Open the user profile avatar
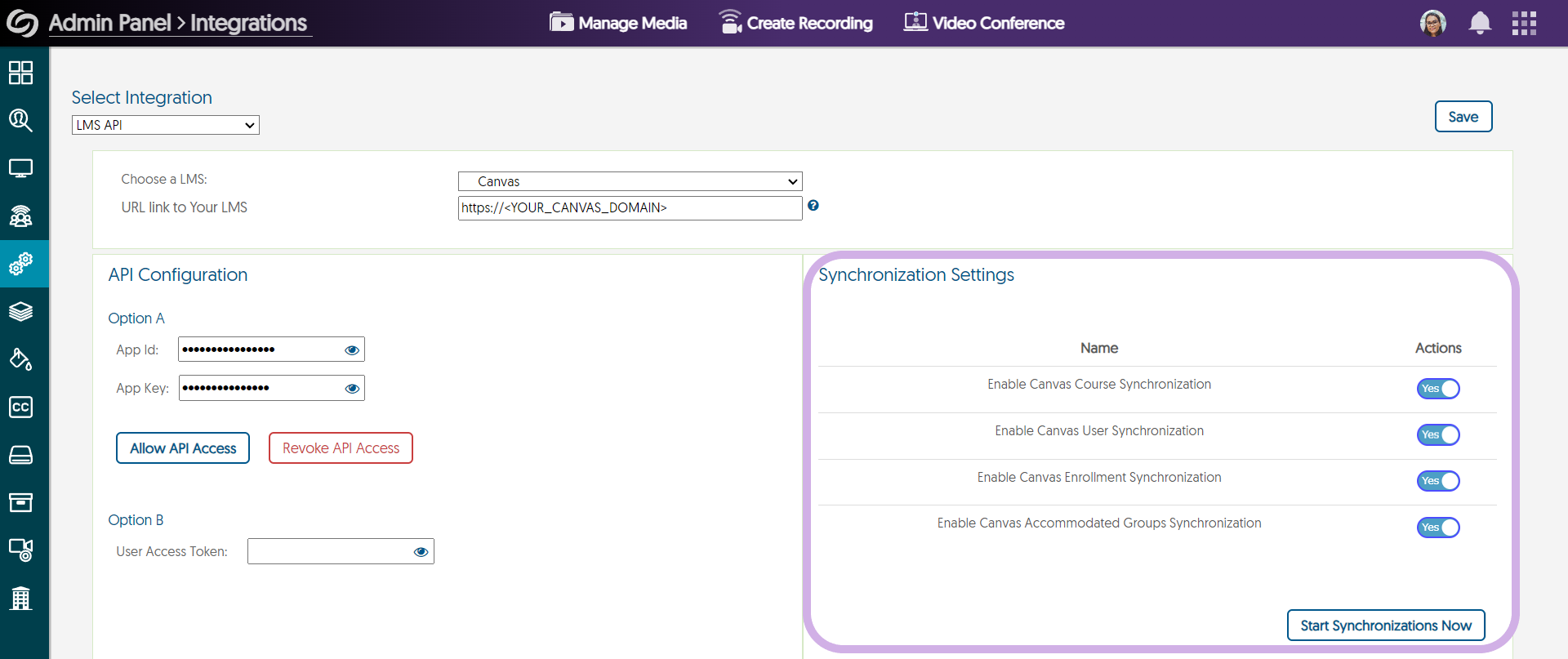 click(1433, 23)
